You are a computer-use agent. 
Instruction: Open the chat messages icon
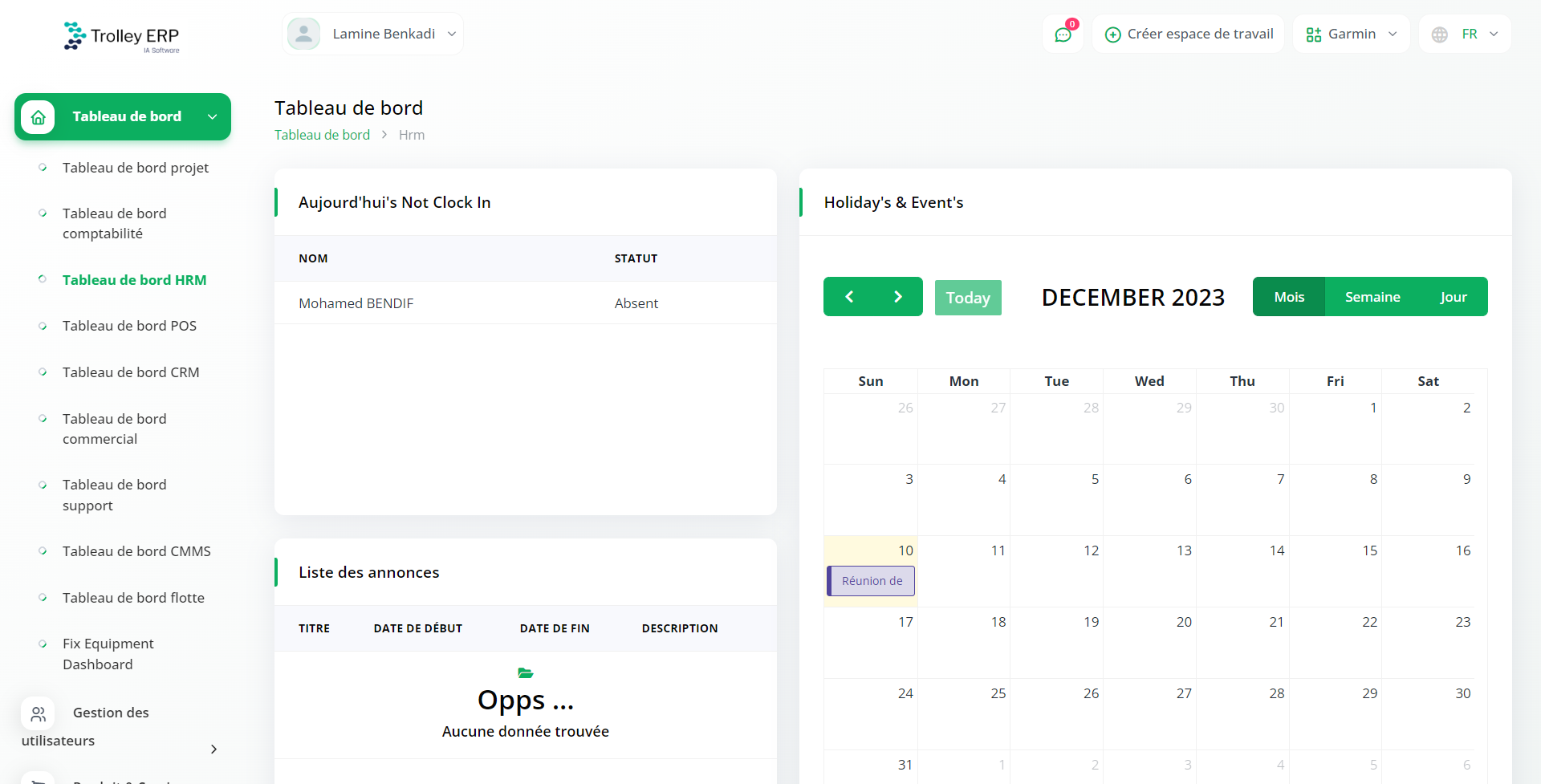click(x=1063, y=35)
